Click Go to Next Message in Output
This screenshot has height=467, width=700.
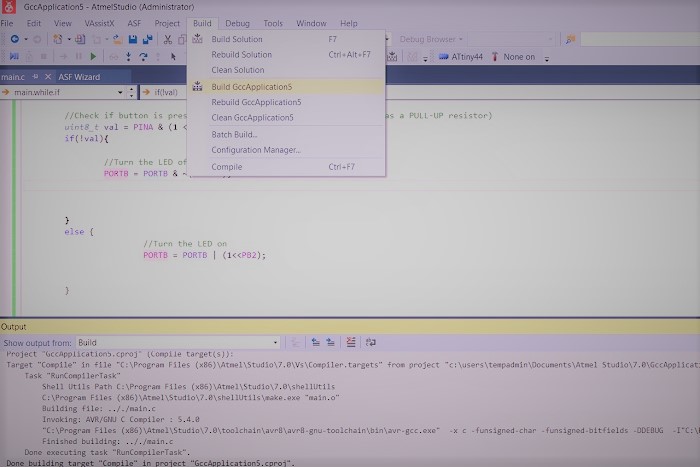click(330, 342)
